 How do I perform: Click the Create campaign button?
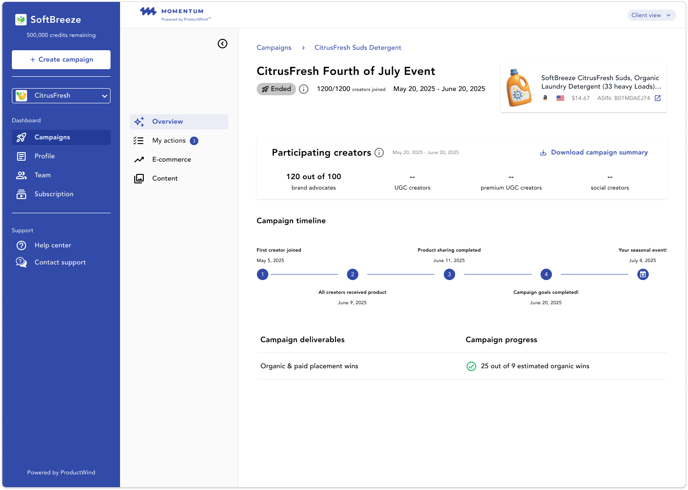point(61,60)
